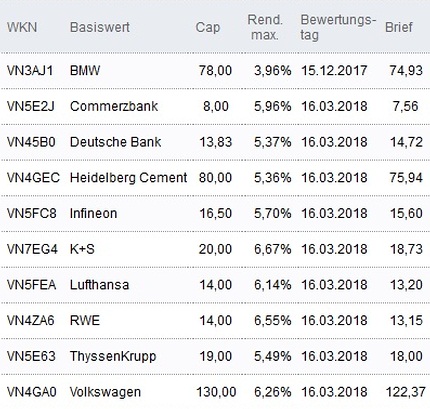
Task: Open WKN VN5FC8 for Infineon
Action: coord(32,213)
